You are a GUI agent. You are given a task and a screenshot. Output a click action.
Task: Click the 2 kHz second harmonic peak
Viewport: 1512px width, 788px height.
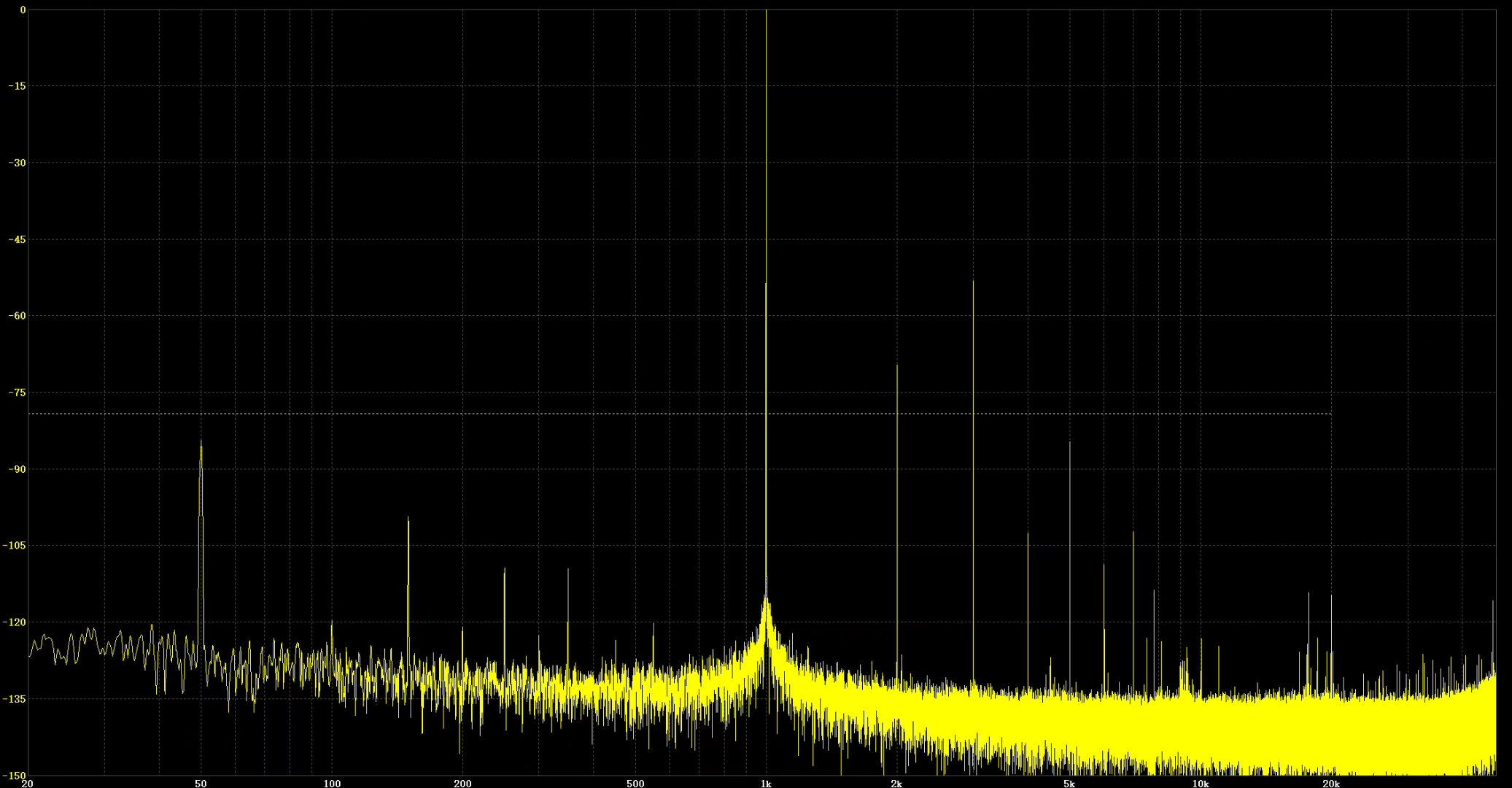click(897, 522)
